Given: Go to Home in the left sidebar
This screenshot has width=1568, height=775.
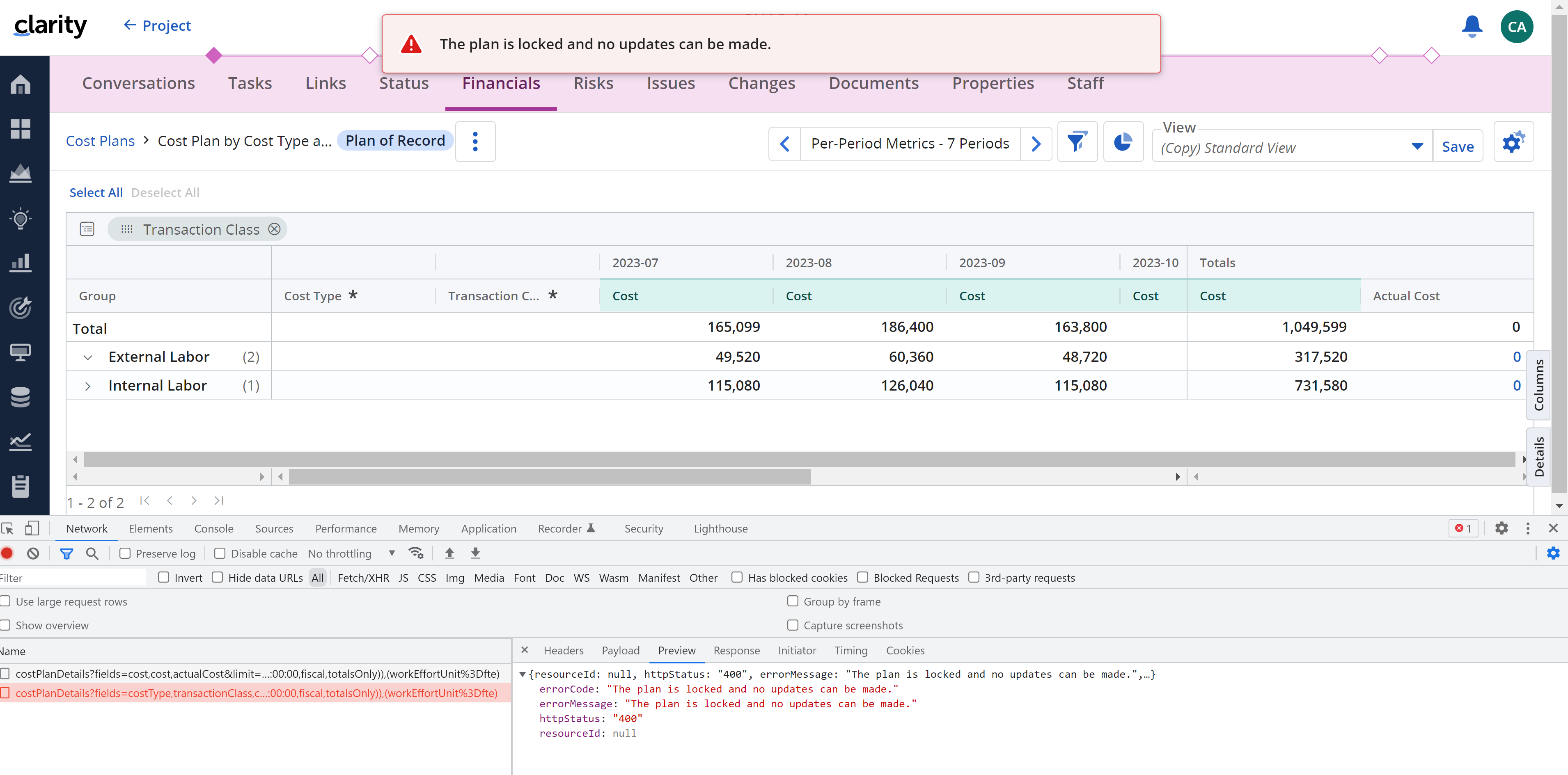Looking at the screenshot, I should click(x=21, y=85).
